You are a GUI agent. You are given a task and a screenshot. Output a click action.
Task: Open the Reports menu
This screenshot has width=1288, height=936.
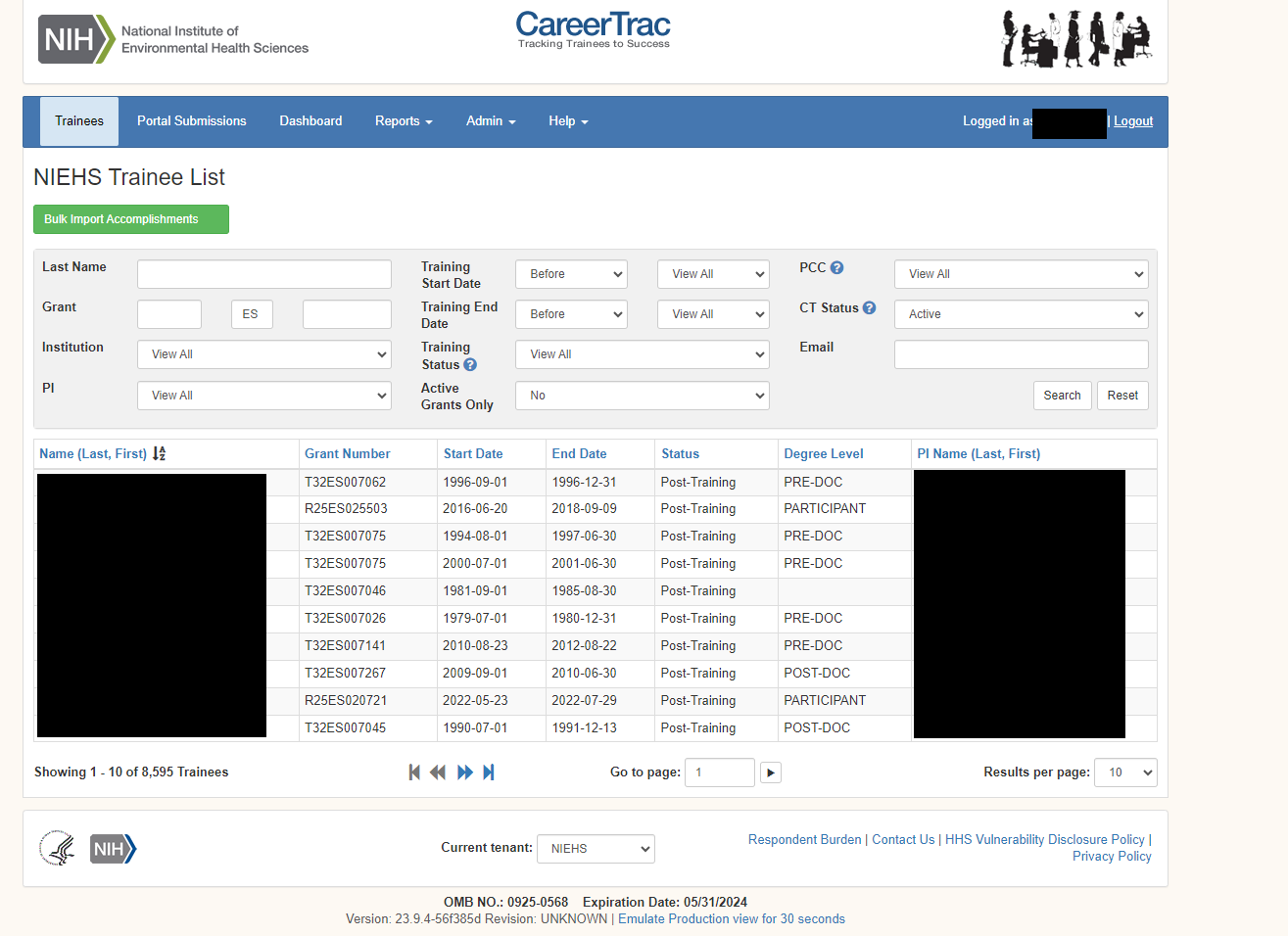403,121
